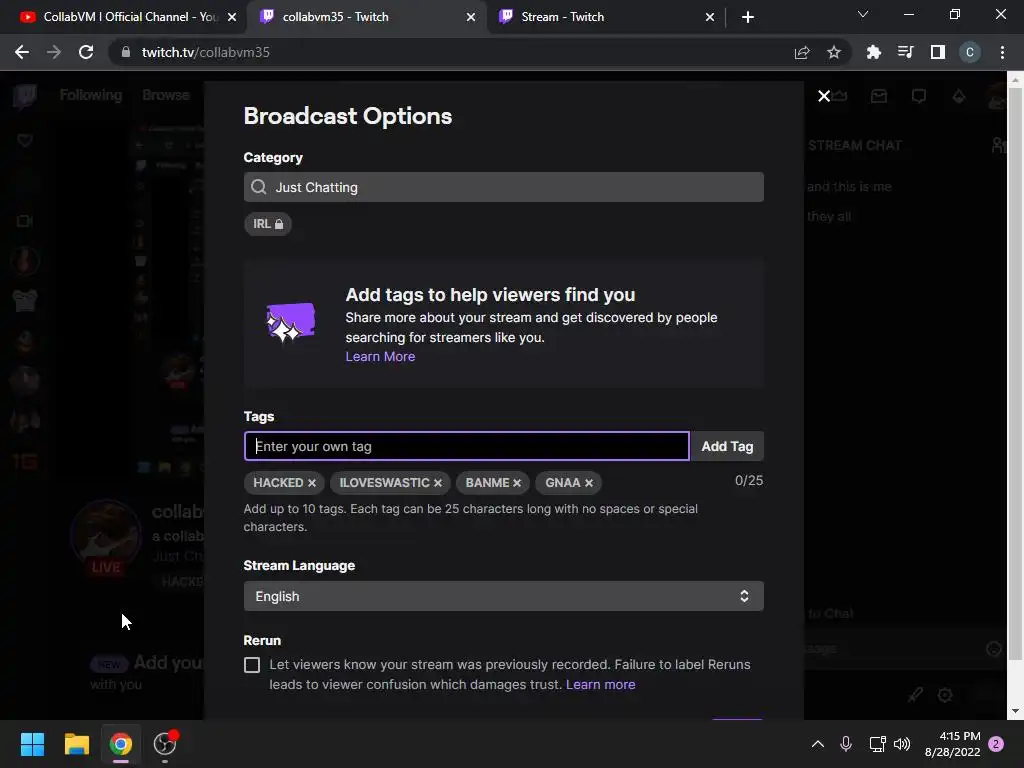Viewport: 1024px width, 768px height.
Task: Open File Explorer from taskbar
Action: pos(76,744)
